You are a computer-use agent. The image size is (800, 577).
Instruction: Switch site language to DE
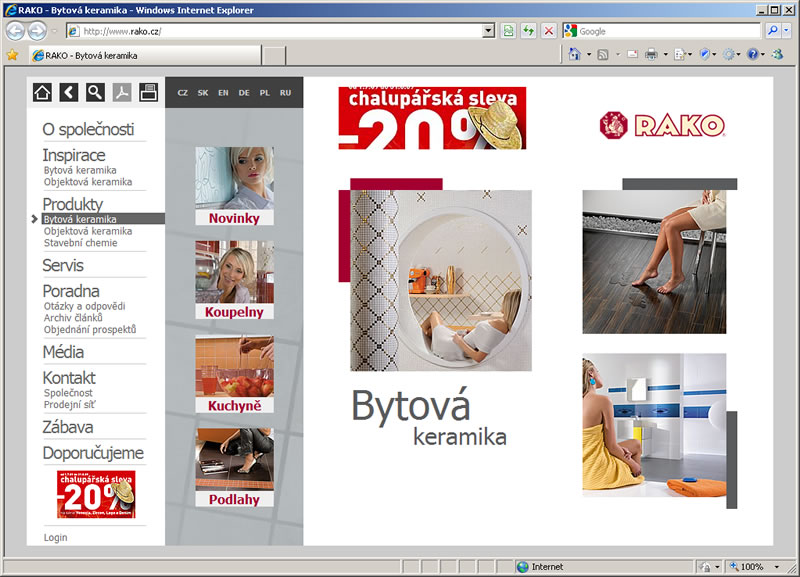[x=244, y=93]
